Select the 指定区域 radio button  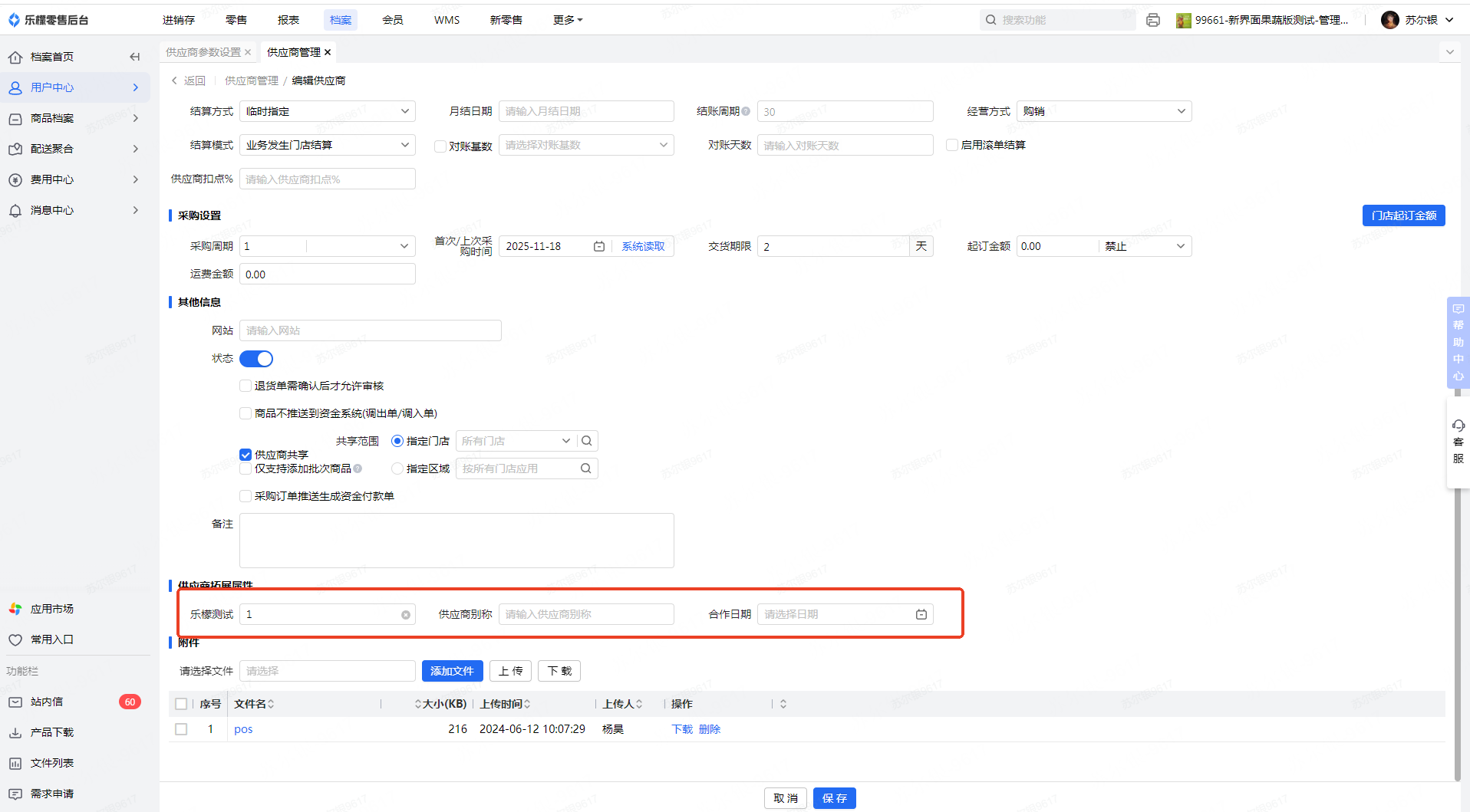(397, 468)
